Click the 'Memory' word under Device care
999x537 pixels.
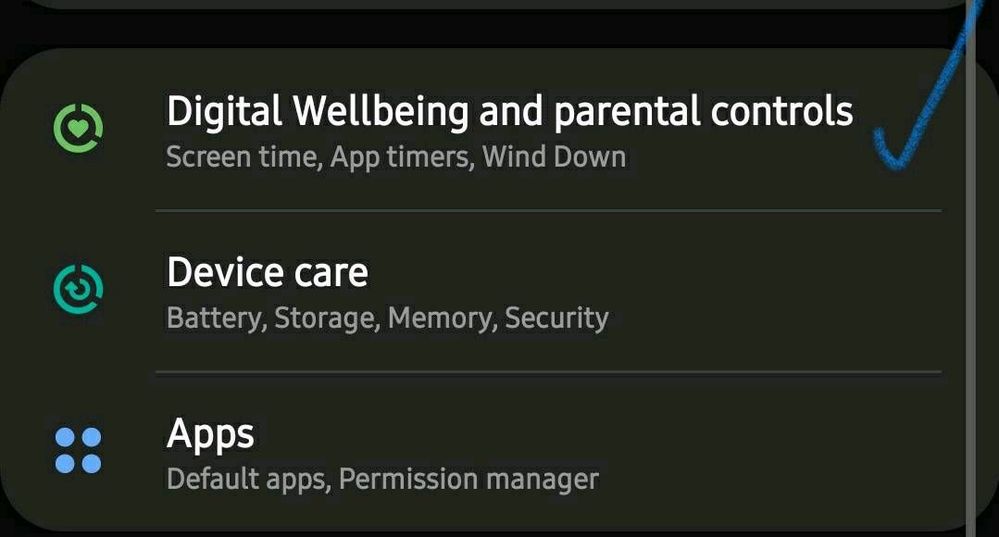(442, 319)
